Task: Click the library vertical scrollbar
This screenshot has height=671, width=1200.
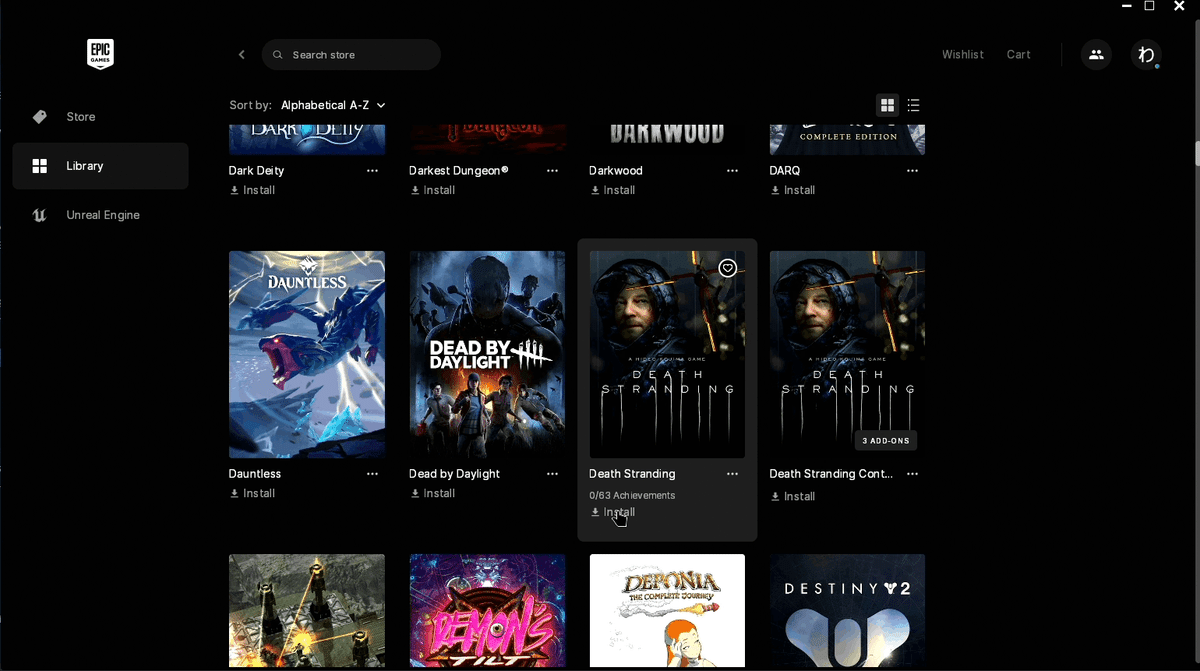Action: (1196, 153)
